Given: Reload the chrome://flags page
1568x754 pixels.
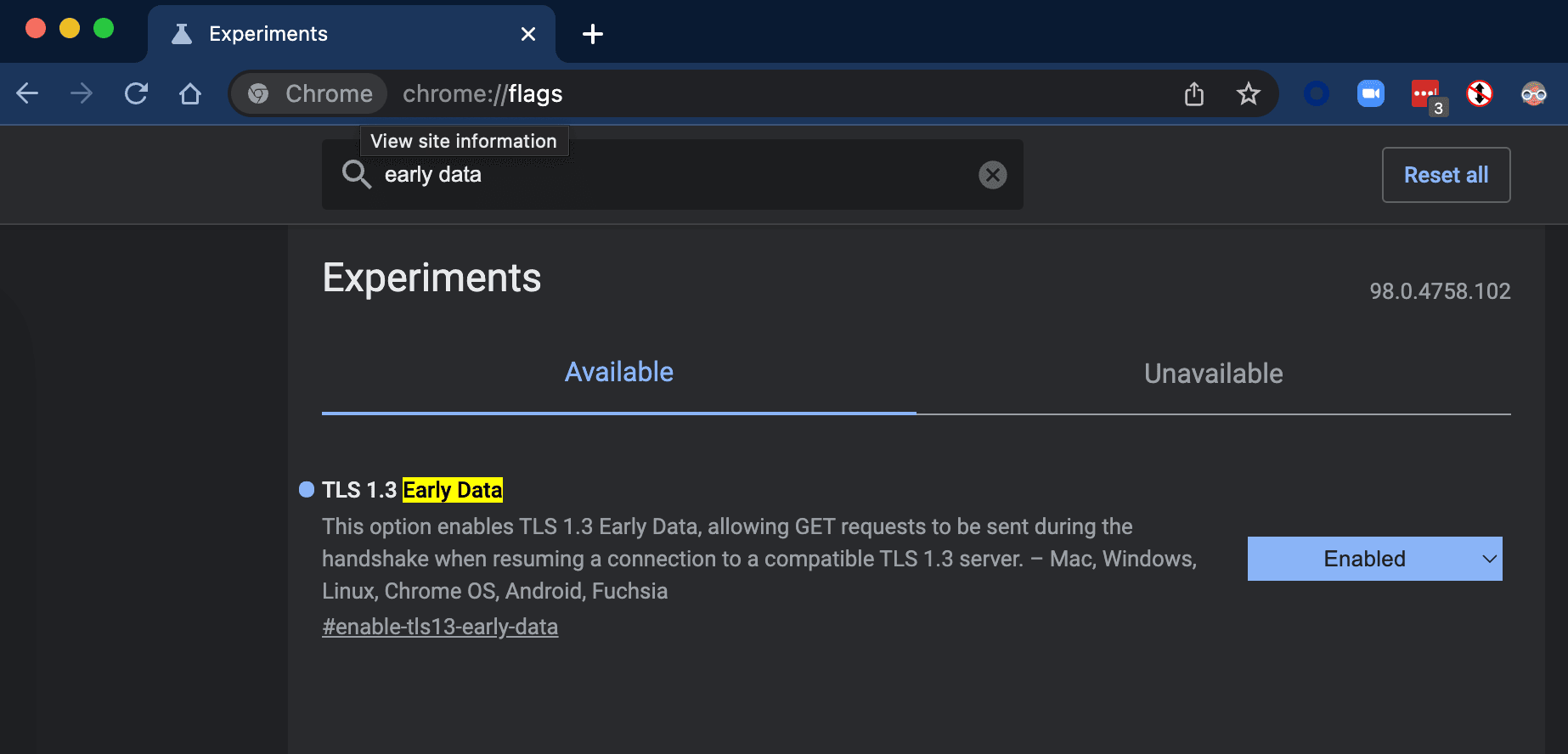Looking at the screenshot, I should tap(136, 93).
